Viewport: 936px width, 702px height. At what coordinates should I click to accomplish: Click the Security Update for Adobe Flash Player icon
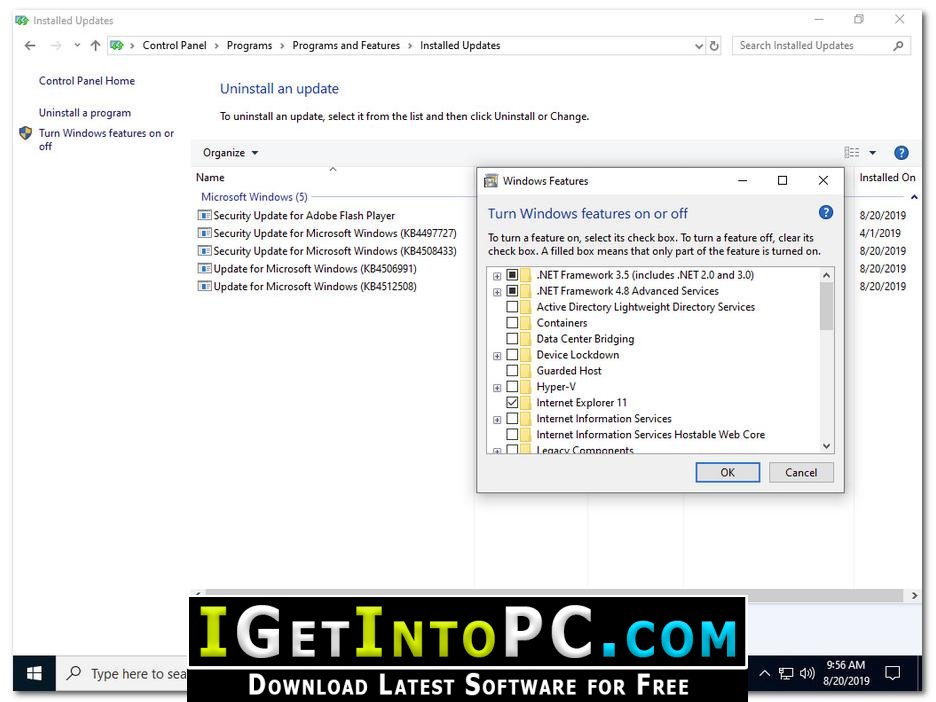(x=204, y=215)
